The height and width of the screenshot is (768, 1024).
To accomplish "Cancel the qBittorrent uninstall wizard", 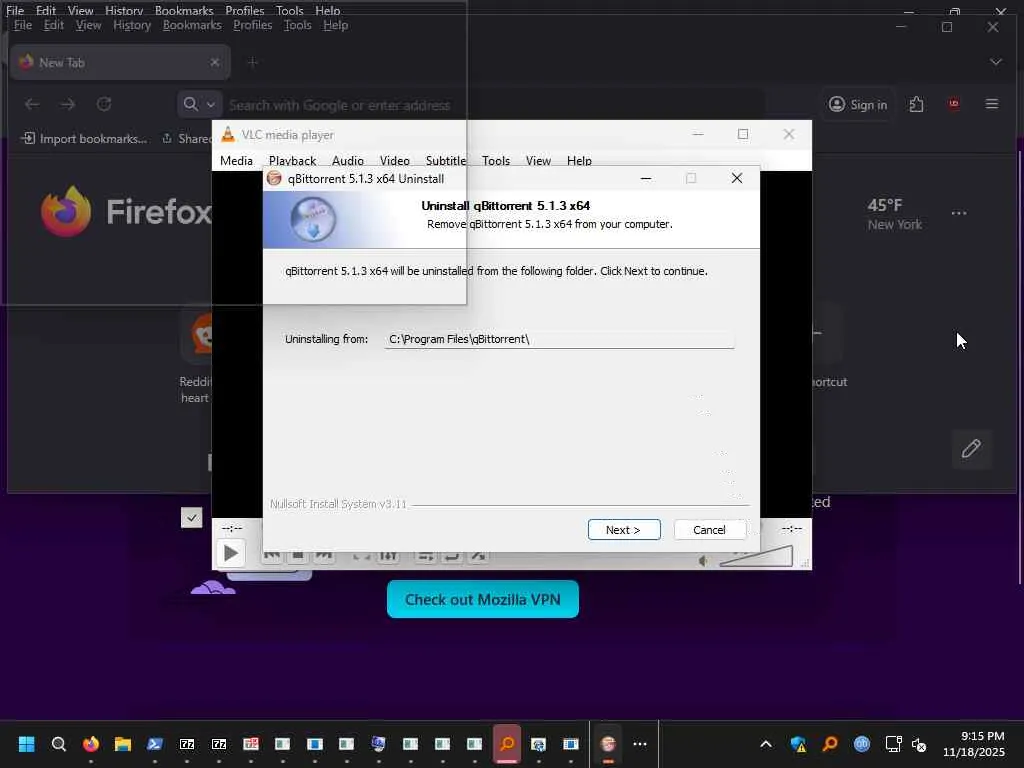I will coord(709,530).
